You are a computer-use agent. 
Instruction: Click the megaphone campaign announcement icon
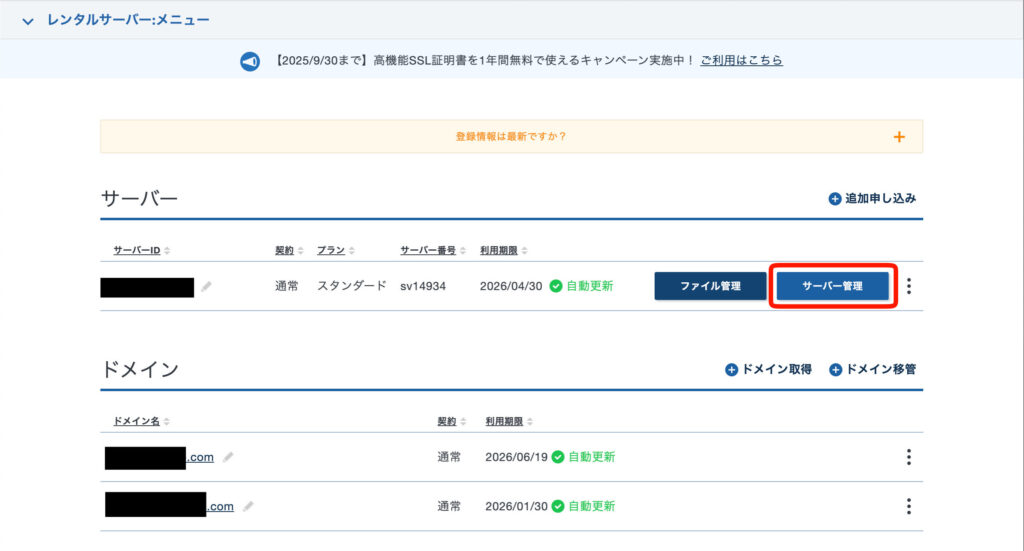(249, 61)
